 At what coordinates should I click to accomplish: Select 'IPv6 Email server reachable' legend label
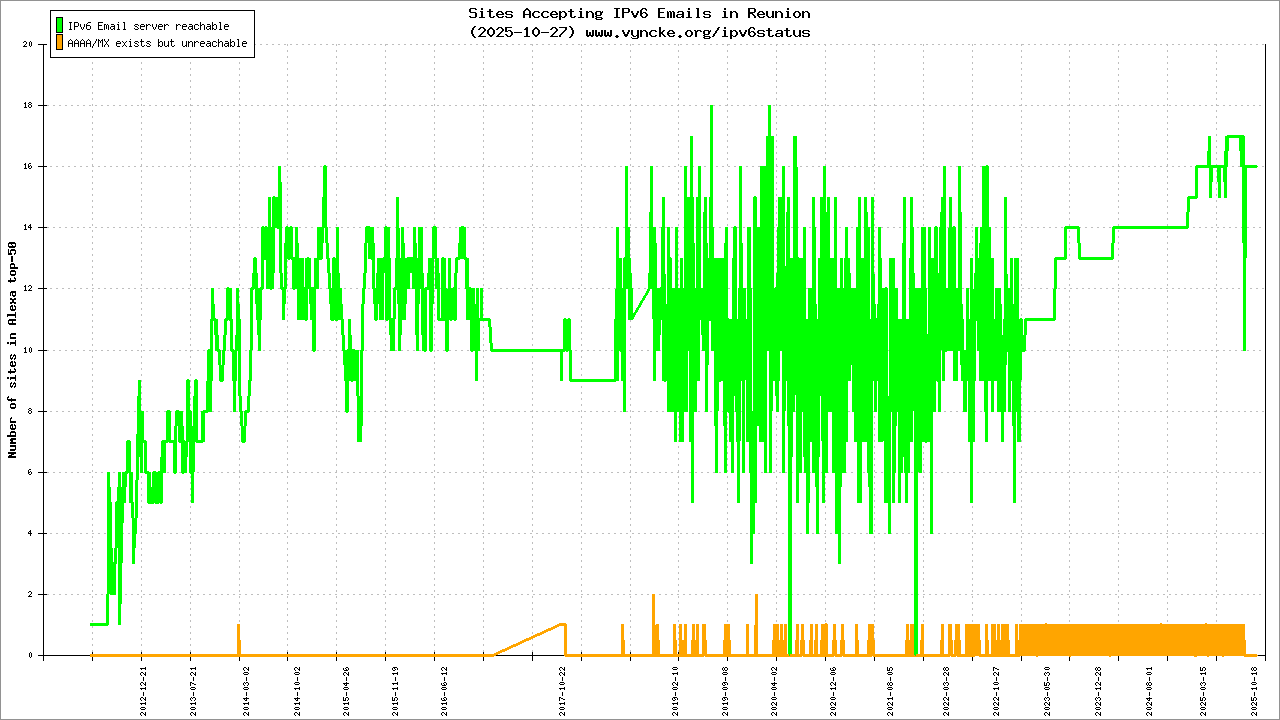click(148, 26)
